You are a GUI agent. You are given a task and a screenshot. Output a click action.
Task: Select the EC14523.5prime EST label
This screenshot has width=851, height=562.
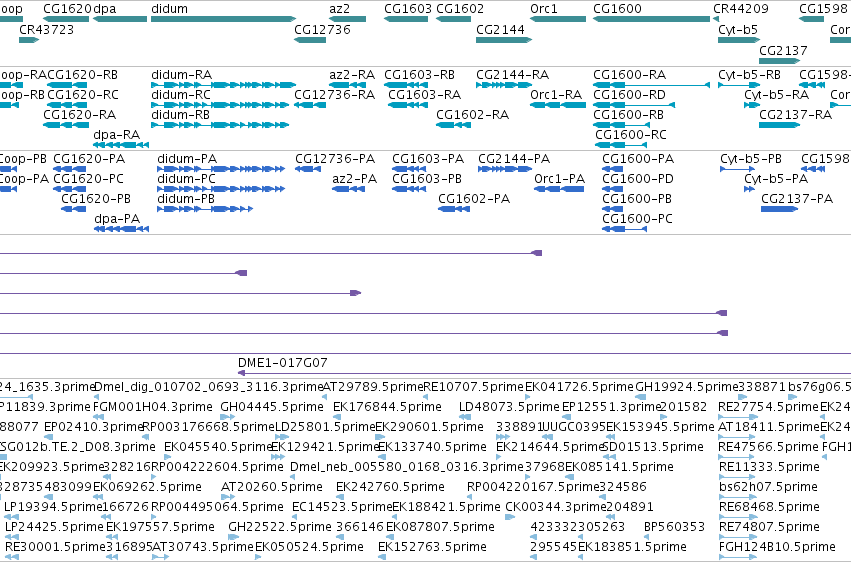[341, 506]
